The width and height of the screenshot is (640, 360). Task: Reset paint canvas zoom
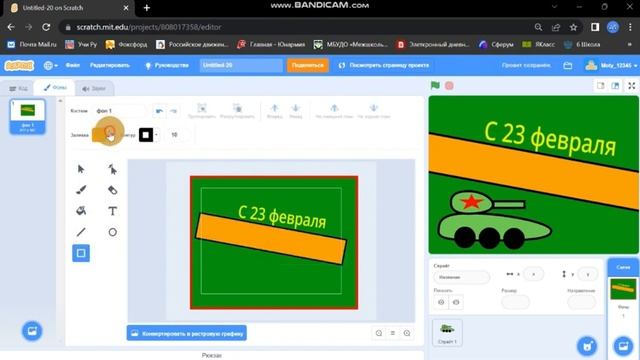tap(393, 333)
